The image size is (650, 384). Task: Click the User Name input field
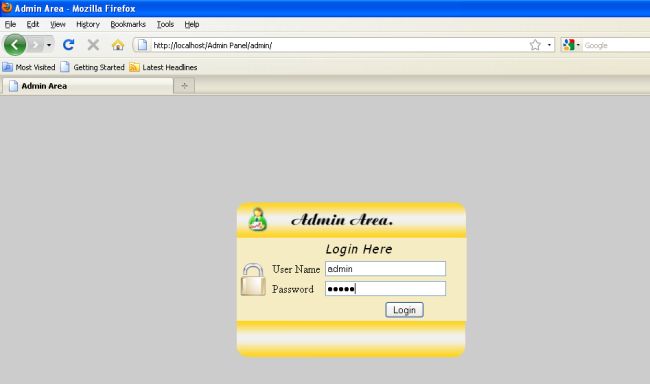tap(385, 269)
